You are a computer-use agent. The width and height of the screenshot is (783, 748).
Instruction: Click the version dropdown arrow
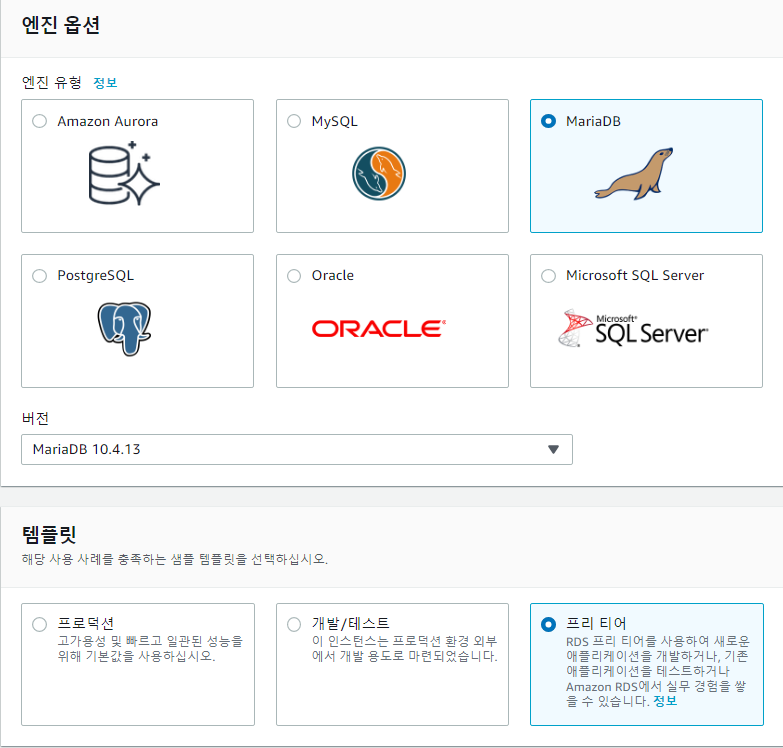553,449
